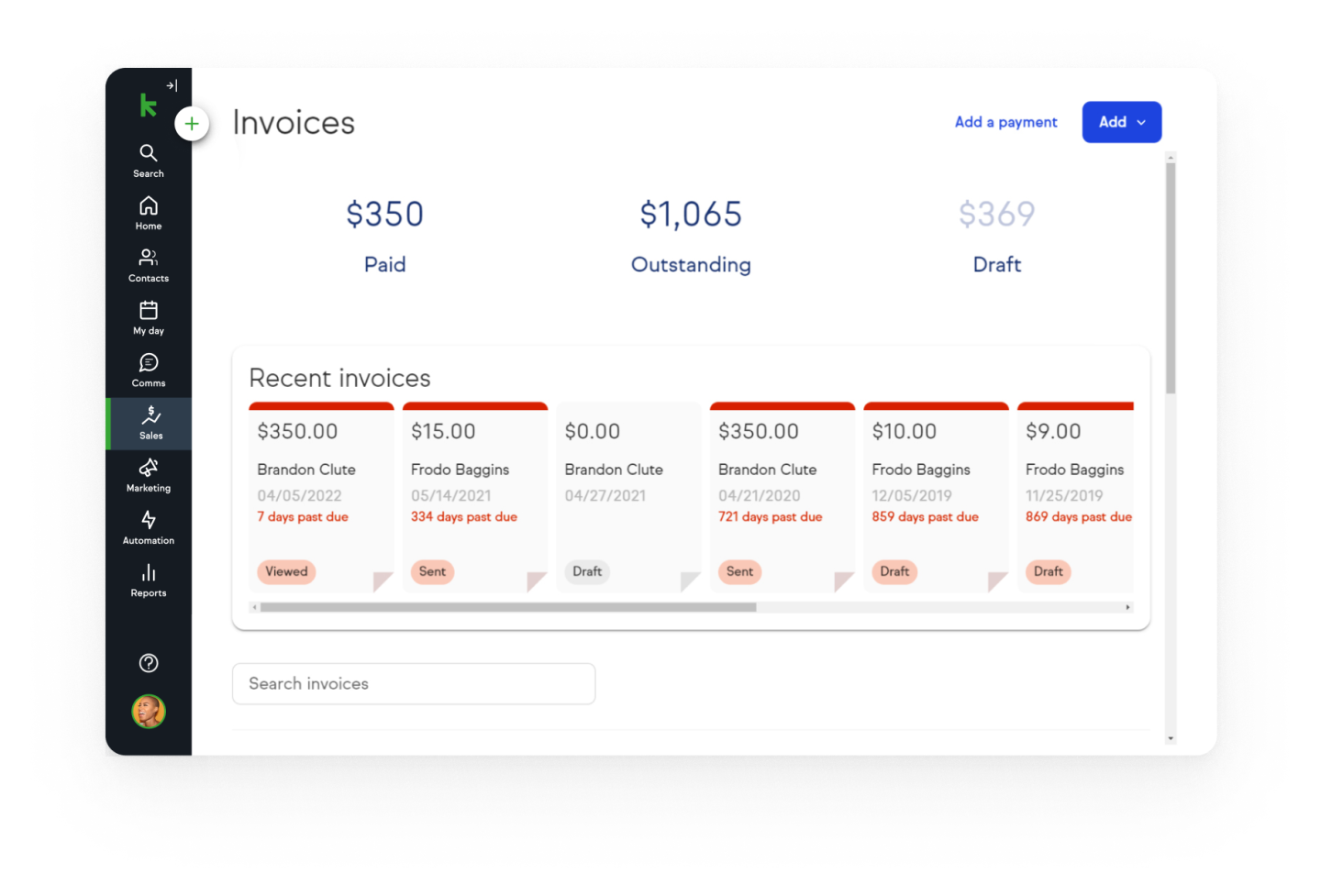The height and width of the screenshot is (896, 1321).
Task: Click the help question mark icon
Action: click(x=149, y=663)
